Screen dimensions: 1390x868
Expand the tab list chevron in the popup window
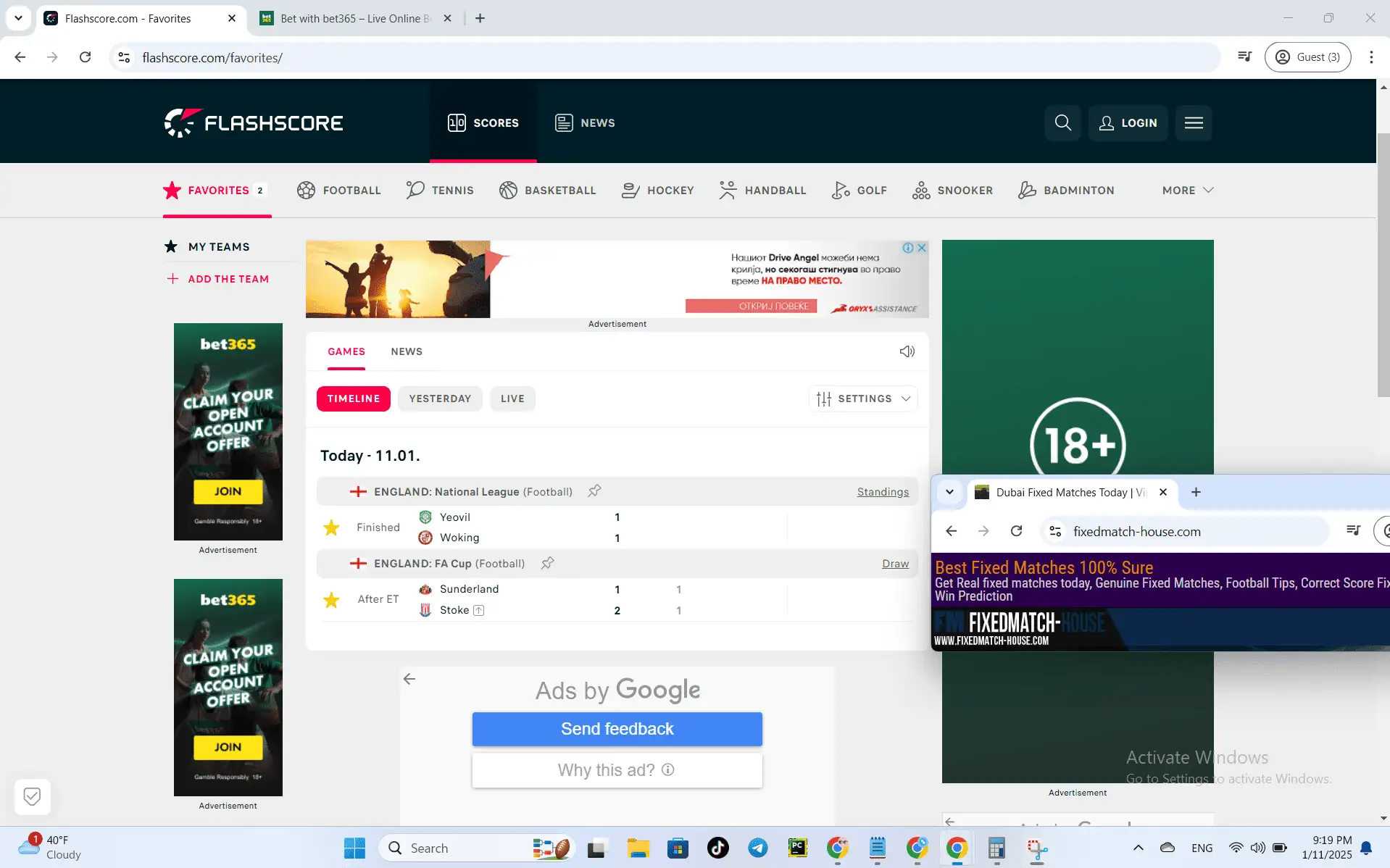click(x=949, y=492)
